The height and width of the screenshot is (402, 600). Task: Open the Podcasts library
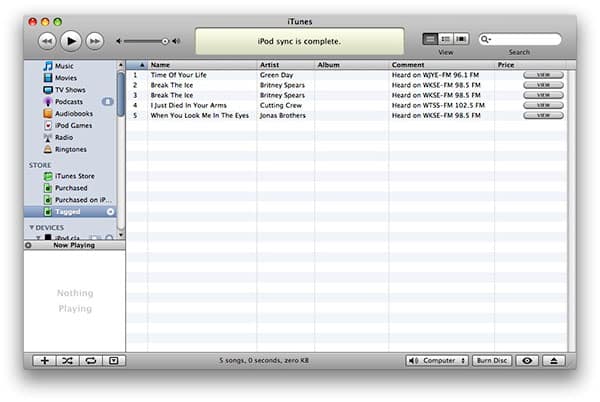click(69, 102)
